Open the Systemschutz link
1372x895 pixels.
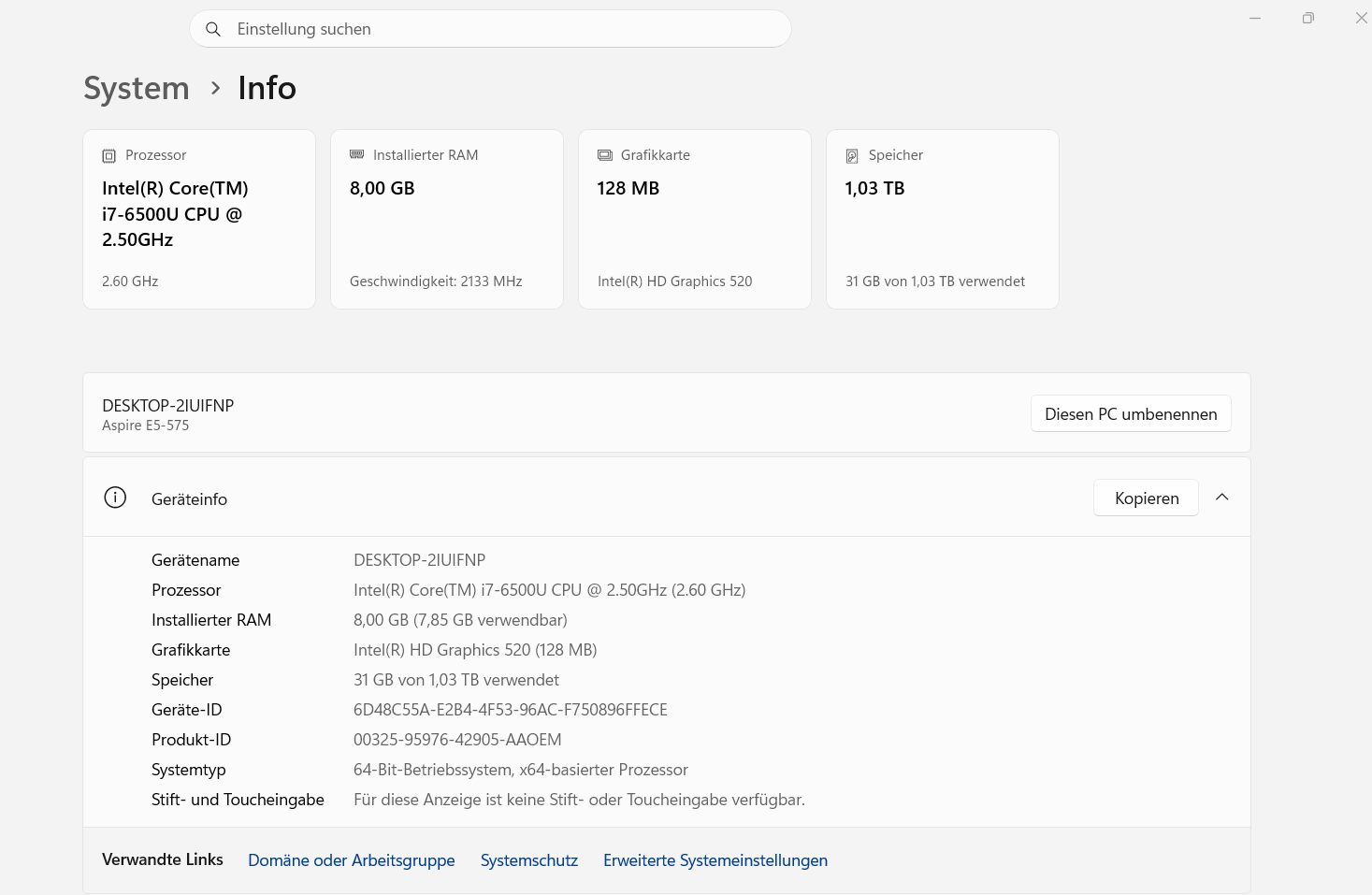point(529,860)
